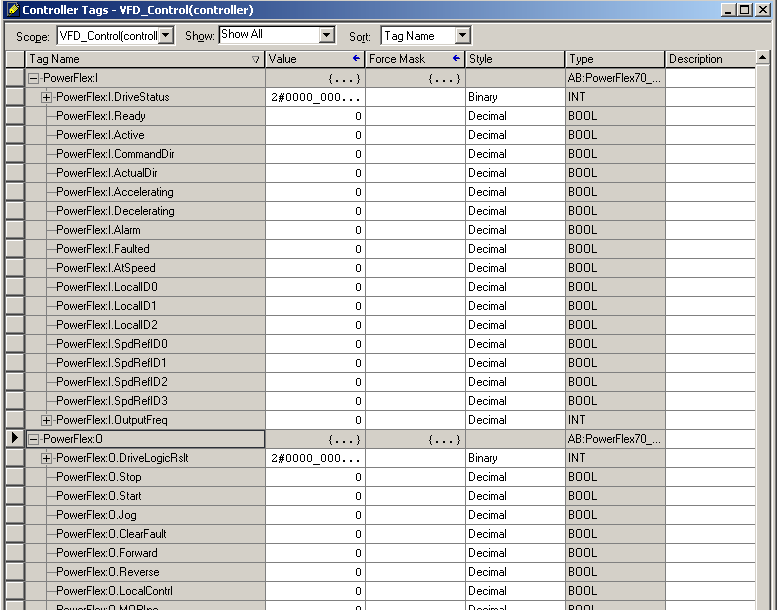
Task: Open the Sort dropdown
Action: tap(461, 35)
